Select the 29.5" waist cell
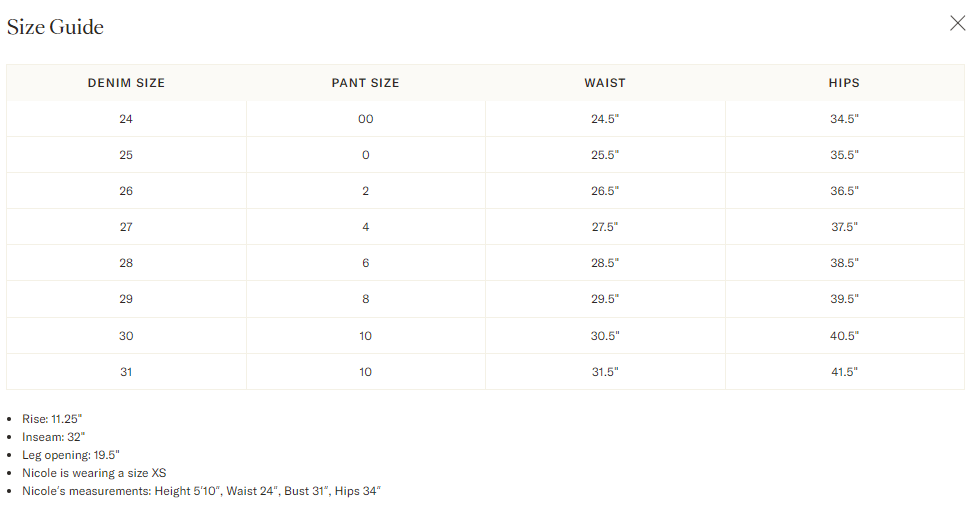The height and width of the screenshot is (522, 972). pos(605,299)
